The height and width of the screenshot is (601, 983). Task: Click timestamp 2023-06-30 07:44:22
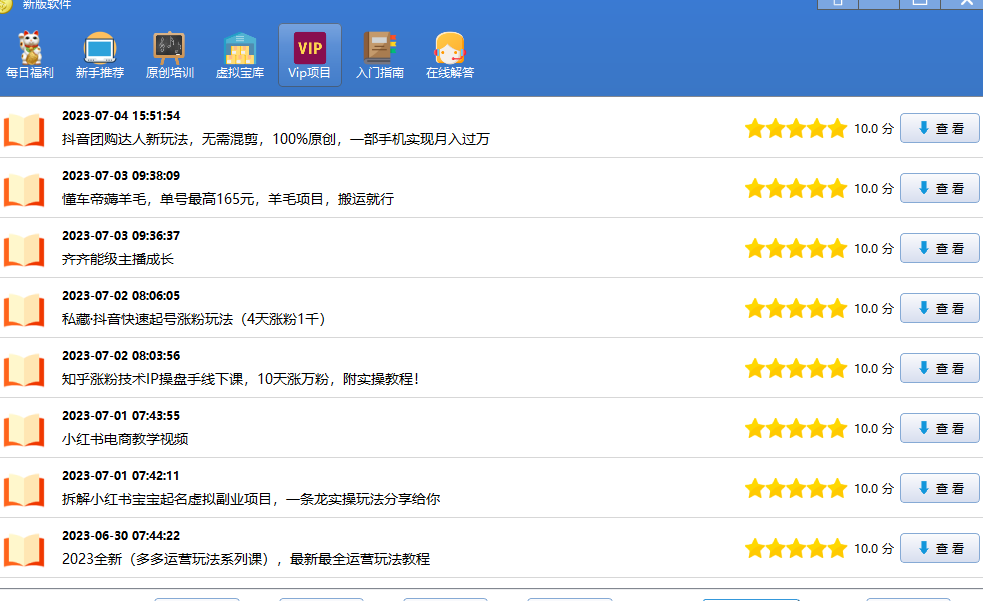[121, 536]
